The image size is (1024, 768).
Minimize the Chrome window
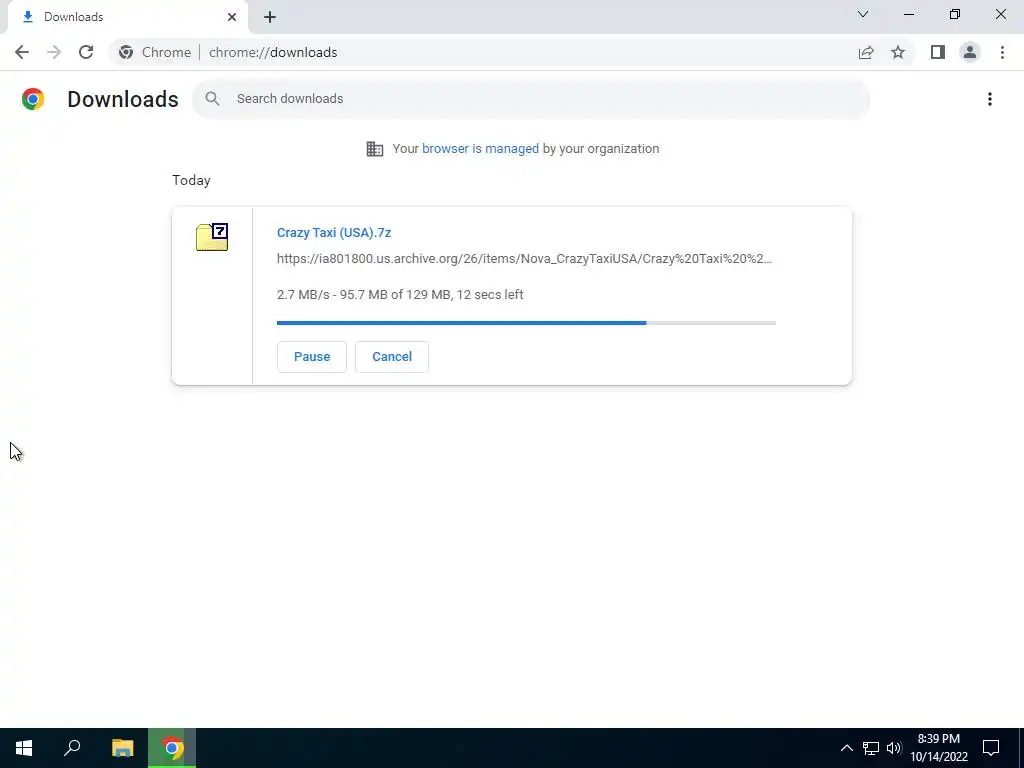coord(908,14)
